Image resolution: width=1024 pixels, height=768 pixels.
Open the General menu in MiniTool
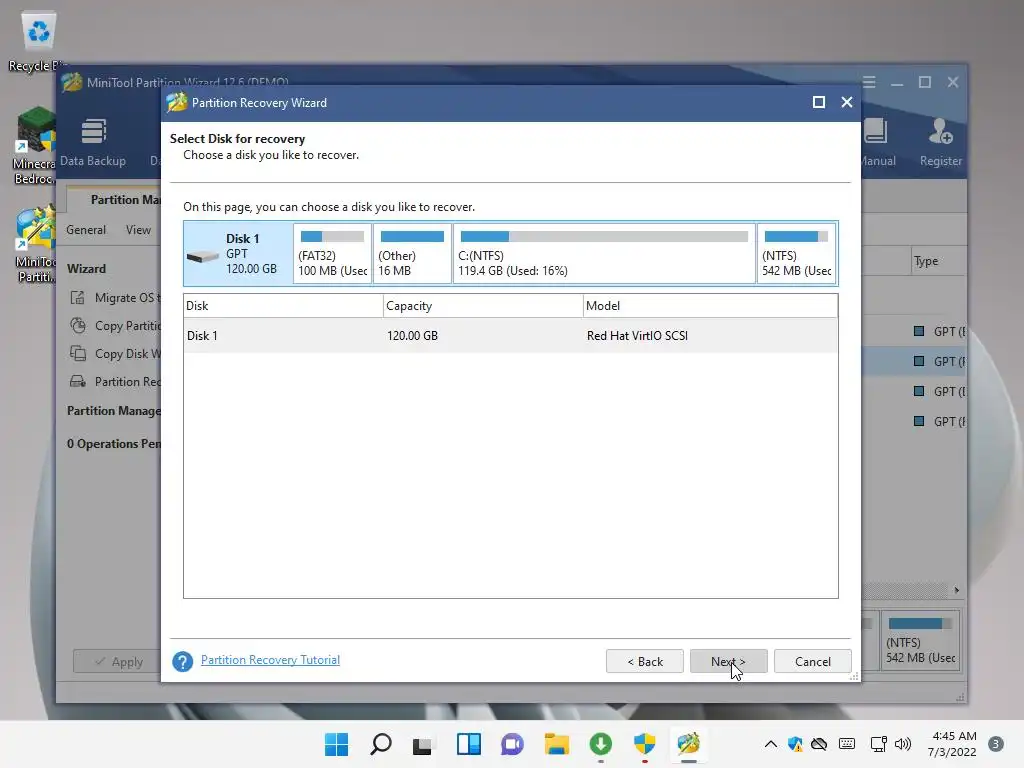click(x=86, y=230)
